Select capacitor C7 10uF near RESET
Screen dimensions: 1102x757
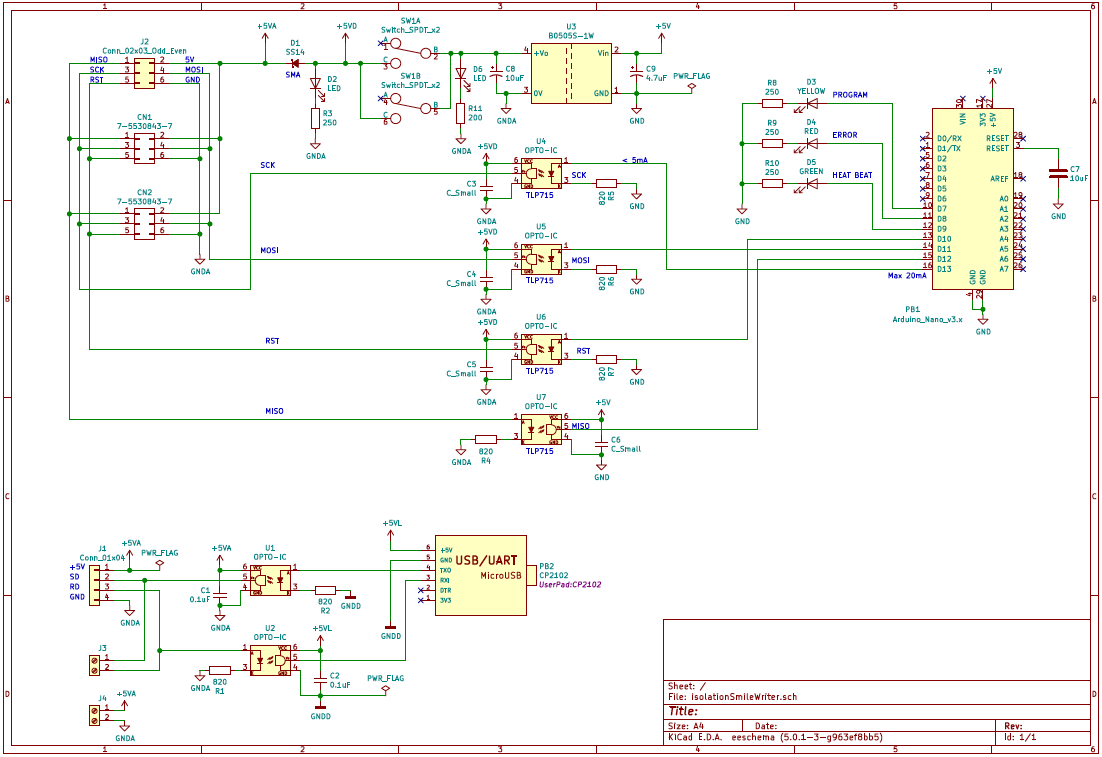1058,173
